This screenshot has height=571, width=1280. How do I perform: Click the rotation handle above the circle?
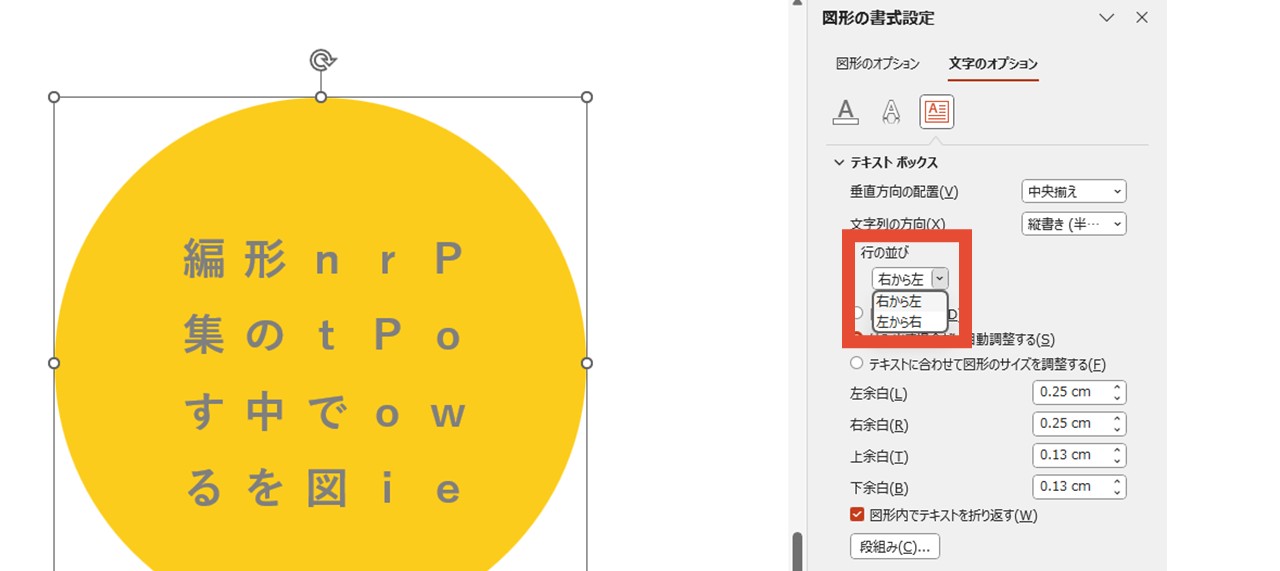(321, 60)
